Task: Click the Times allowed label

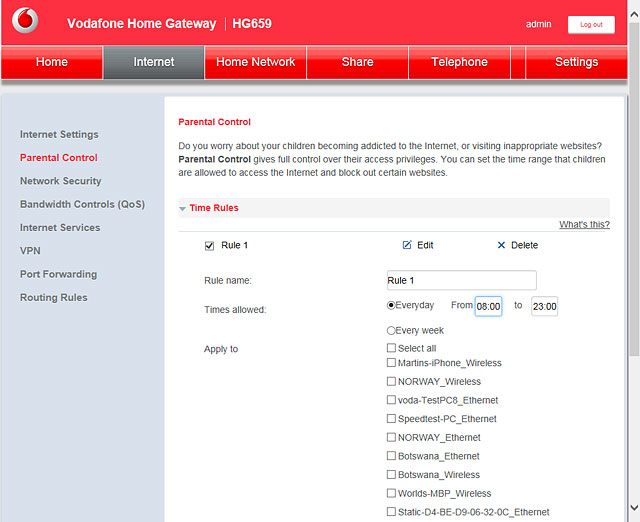Action: [x=235, y=310]
